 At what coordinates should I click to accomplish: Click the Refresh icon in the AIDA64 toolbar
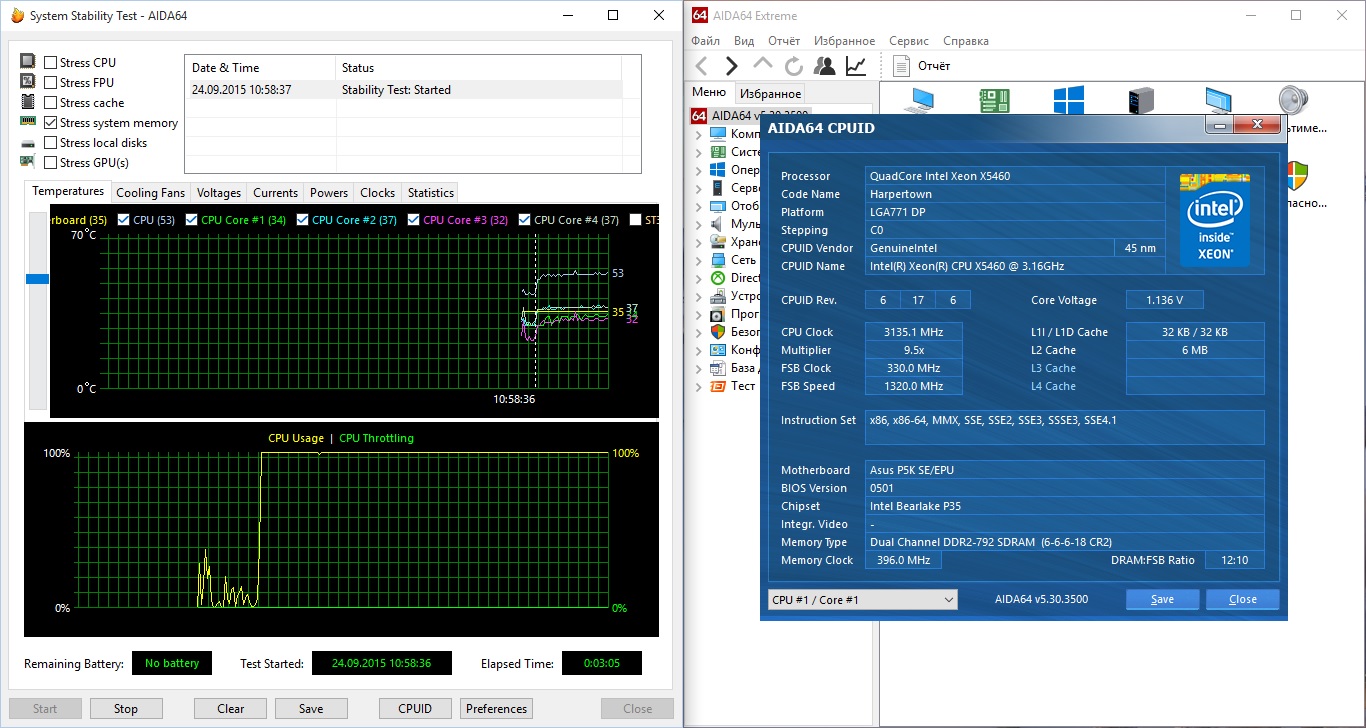tap(794, 66)
